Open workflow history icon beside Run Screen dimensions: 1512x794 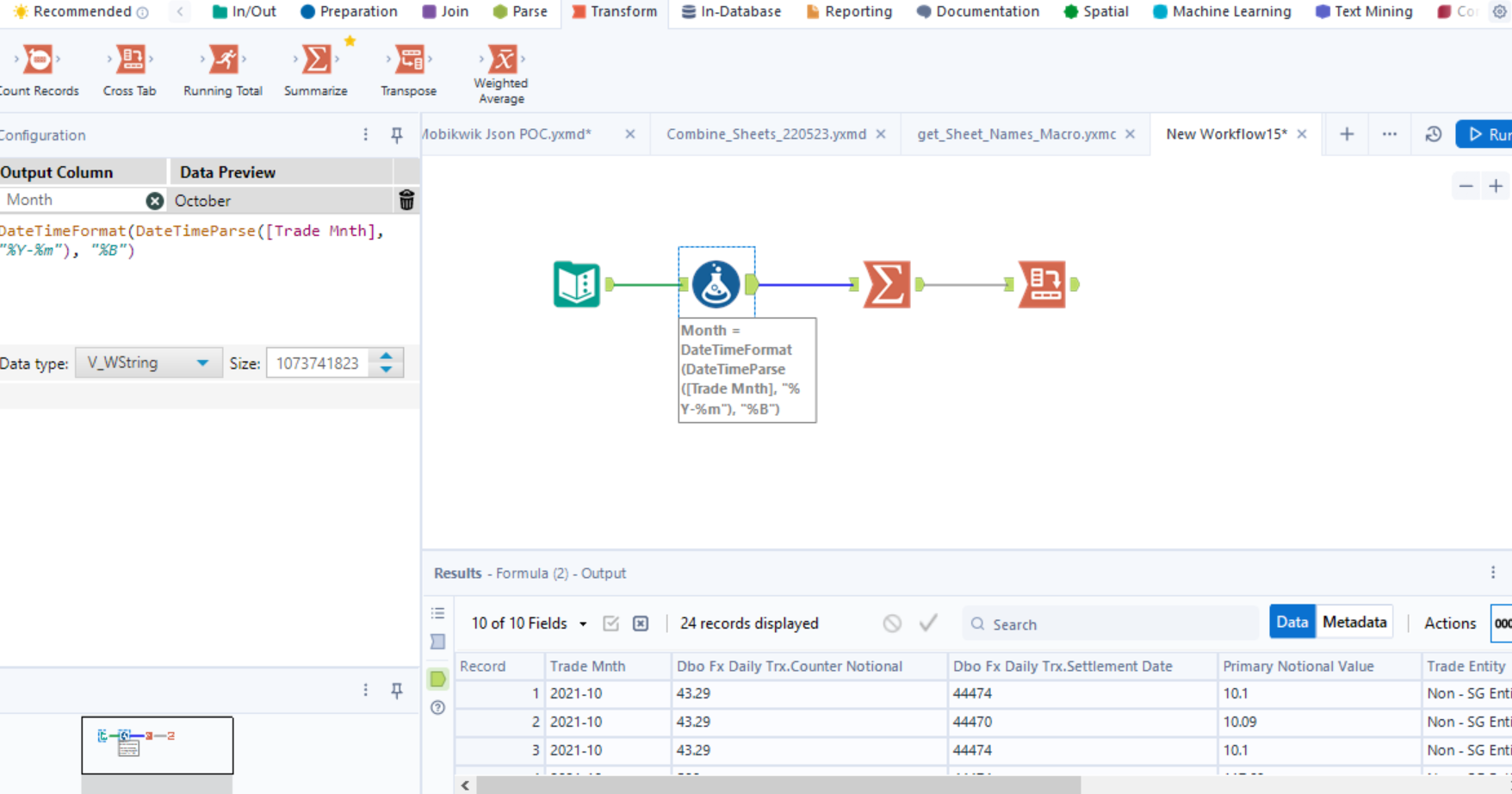click(1433, 134)
